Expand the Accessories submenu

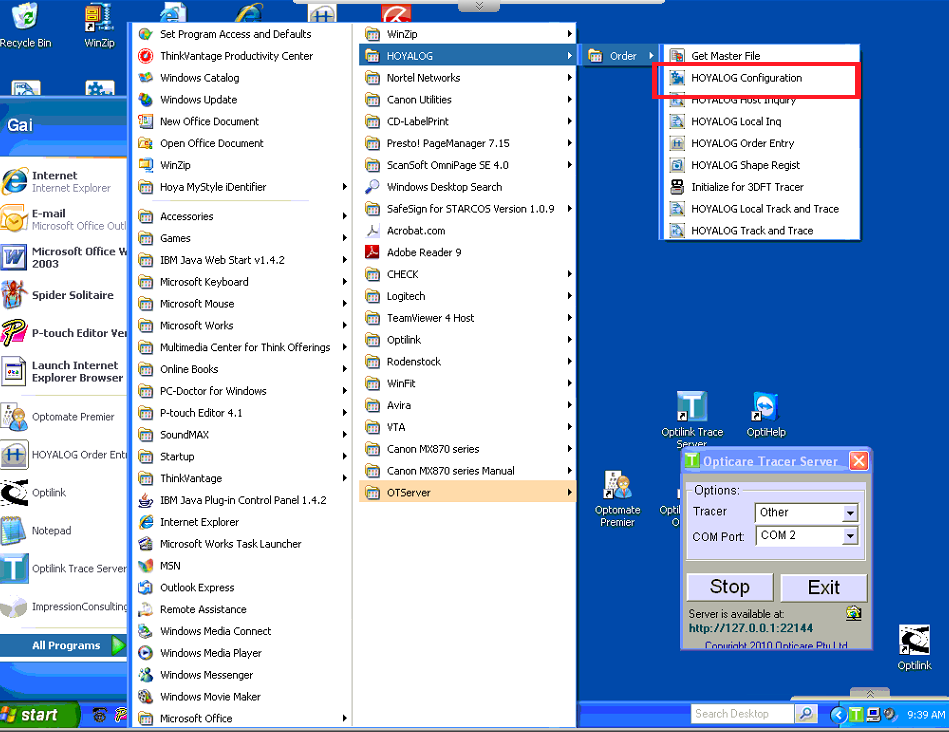click(x=243, y=216)
